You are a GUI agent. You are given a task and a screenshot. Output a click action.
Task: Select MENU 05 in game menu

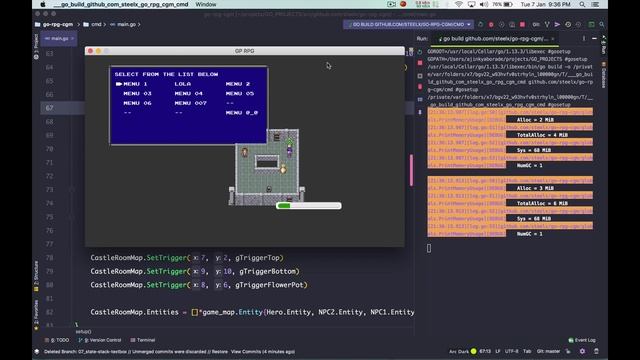240,93
